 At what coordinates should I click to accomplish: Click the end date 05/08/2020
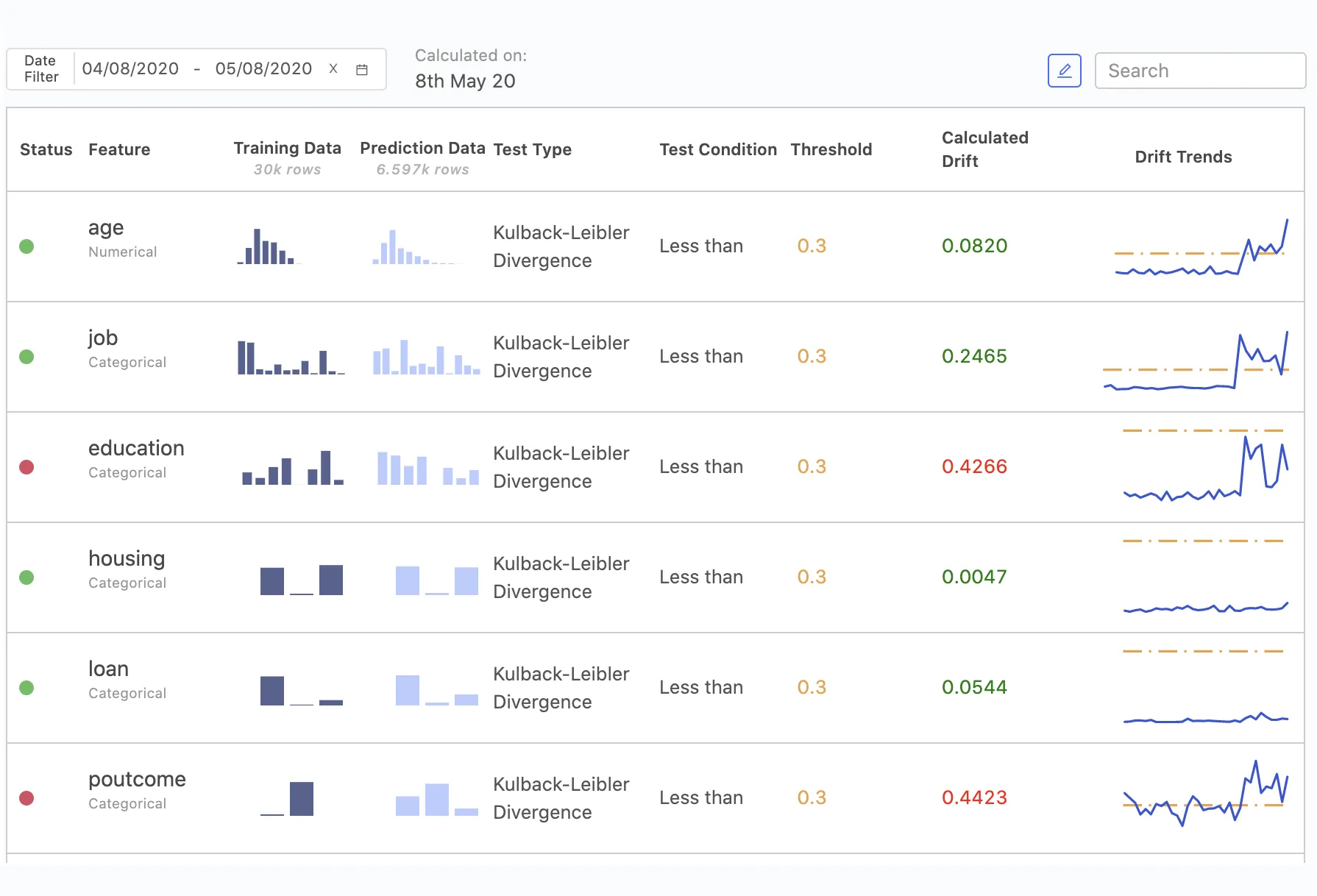coord(263,69)
